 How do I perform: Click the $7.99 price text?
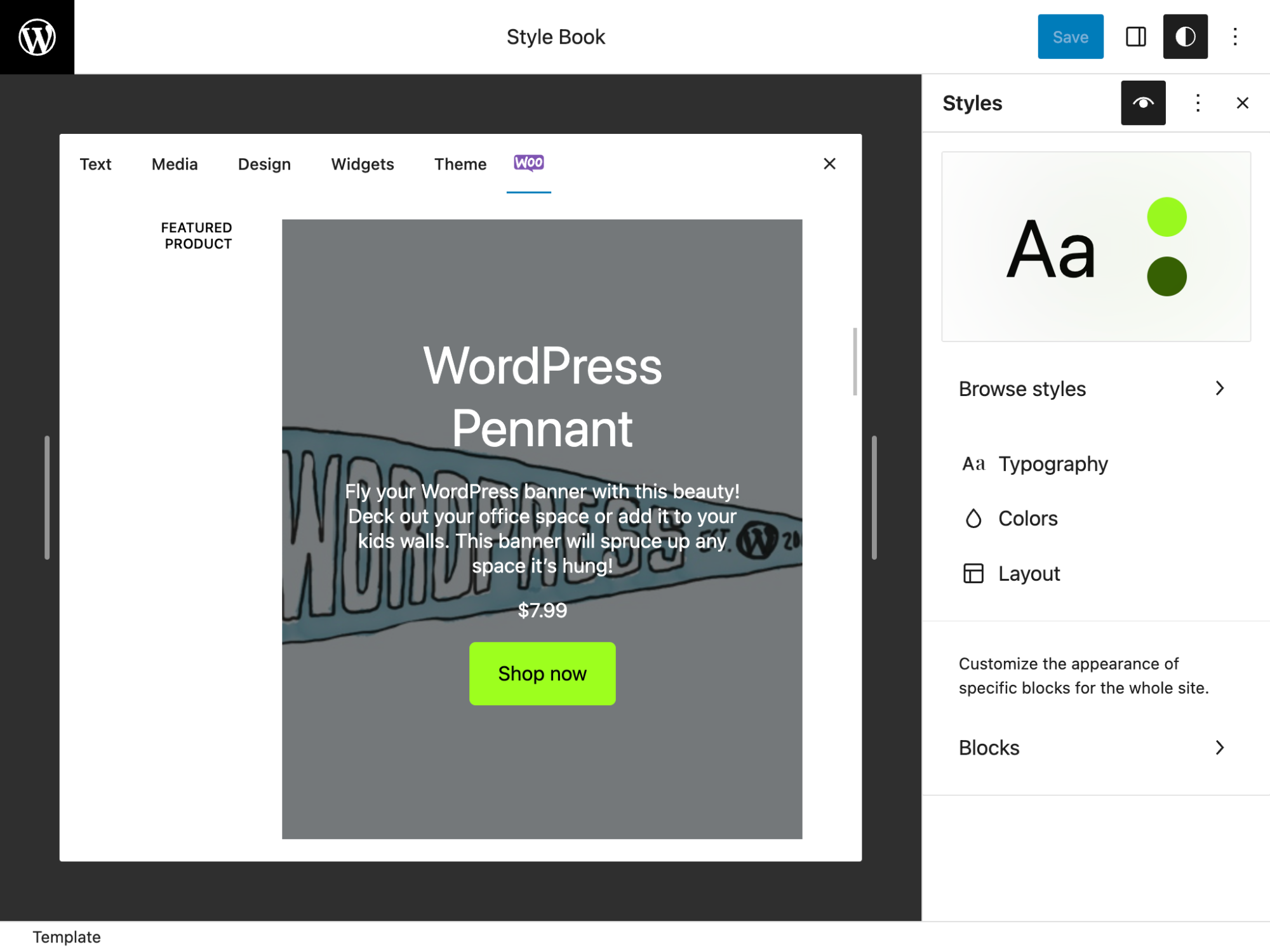click(x=542, y=610)
